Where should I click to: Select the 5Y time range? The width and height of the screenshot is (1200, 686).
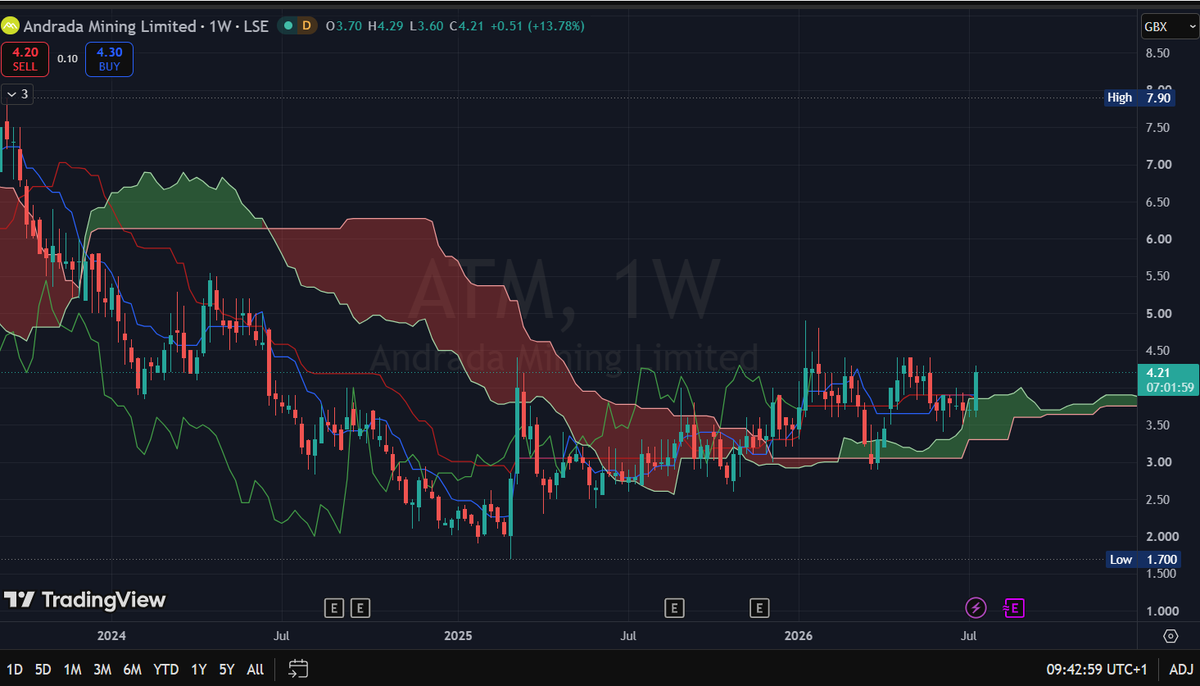pos(227,669)
